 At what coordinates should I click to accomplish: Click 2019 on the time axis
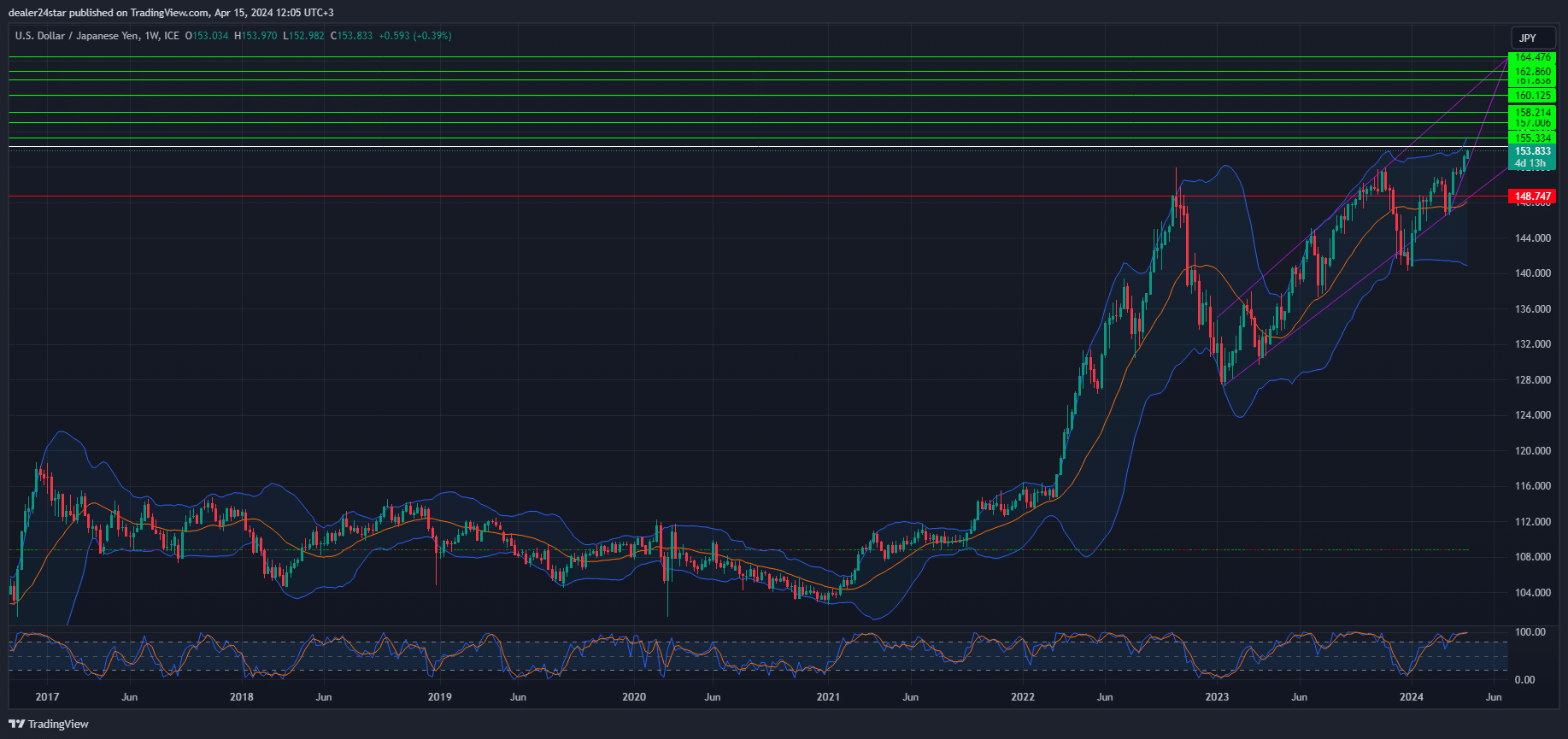coord(440,697)
